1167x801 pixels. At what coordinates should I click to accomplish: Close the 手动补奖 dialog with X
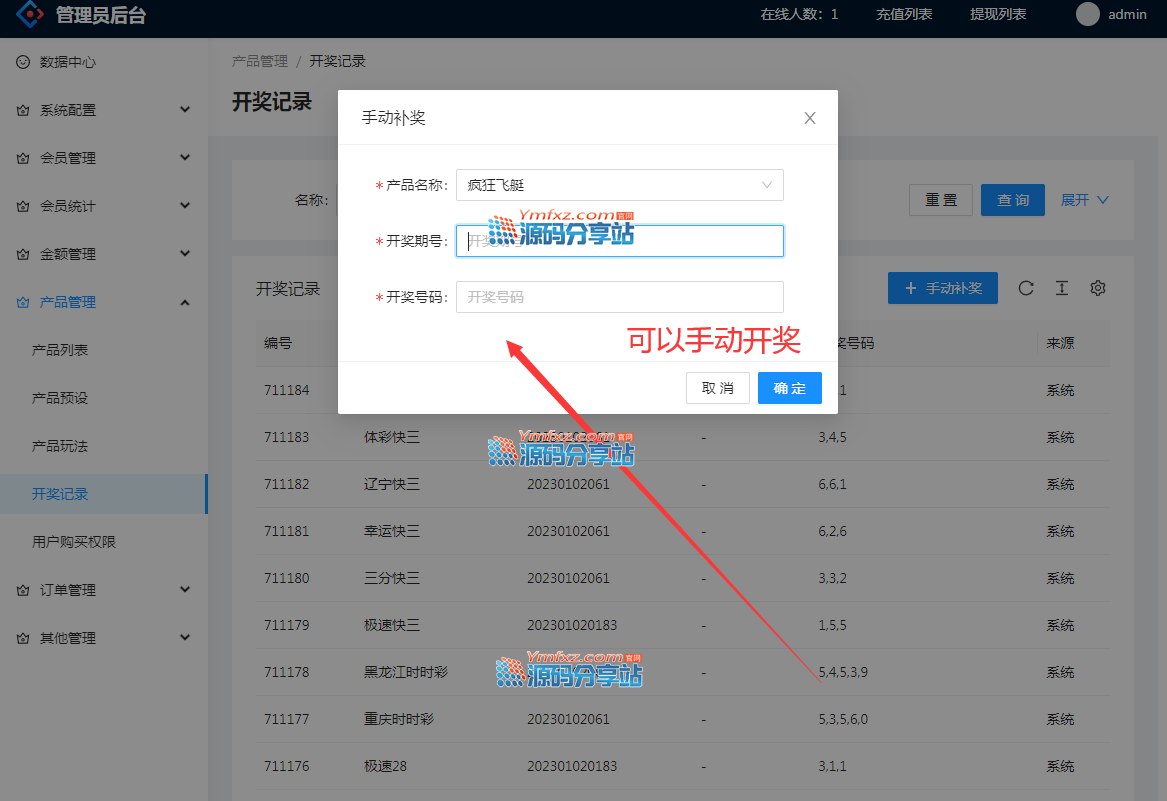click(810, 118)
